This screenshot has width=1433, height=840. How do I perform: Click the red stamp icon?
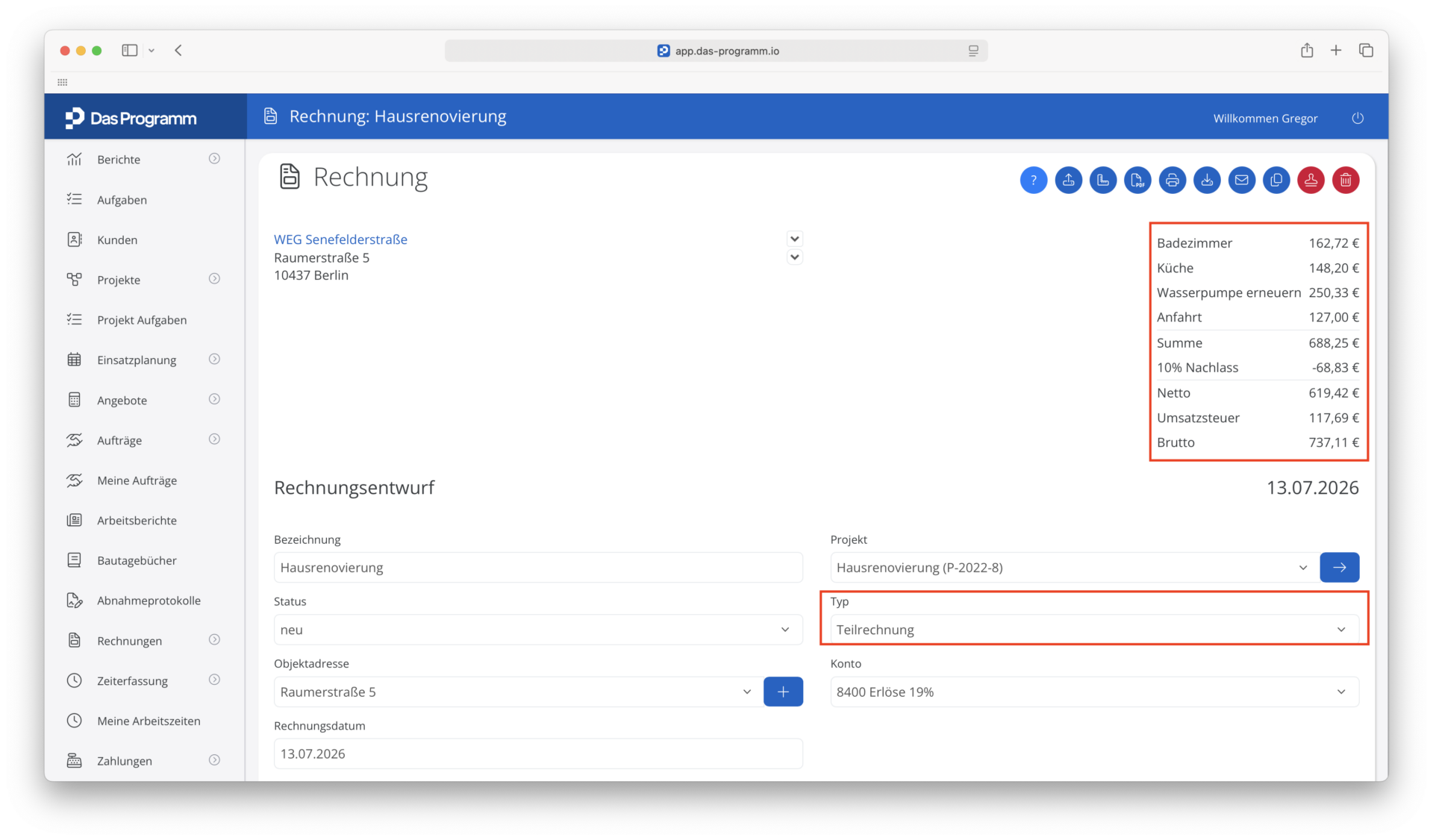point(1311,180)
